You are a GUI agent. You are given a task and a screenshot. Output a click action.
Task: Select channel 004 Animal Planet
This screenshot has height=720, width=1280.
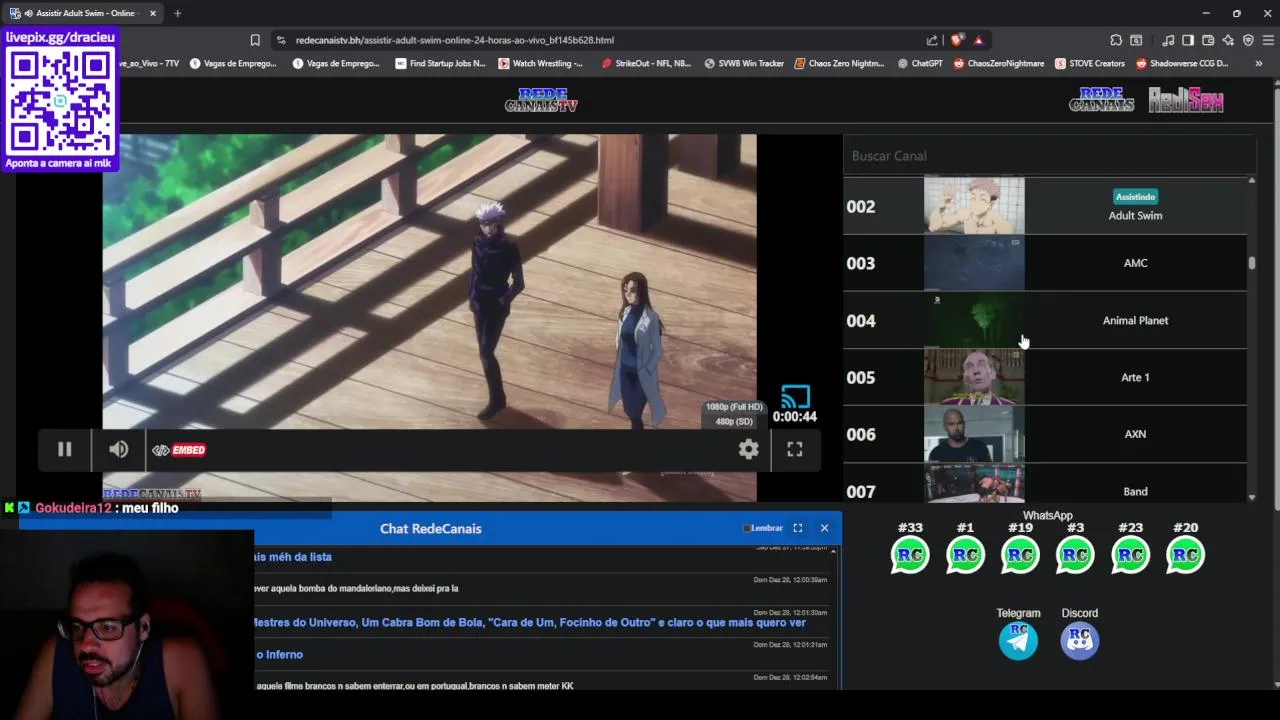pyautogui.click(x=1045, y=320)
